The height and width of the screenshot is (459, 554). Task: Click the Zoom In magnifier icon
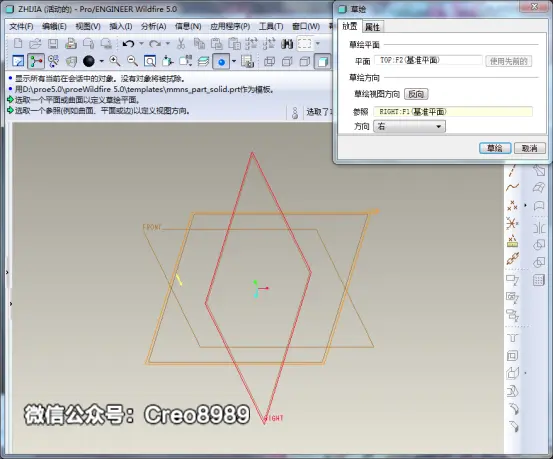(114, 61)
